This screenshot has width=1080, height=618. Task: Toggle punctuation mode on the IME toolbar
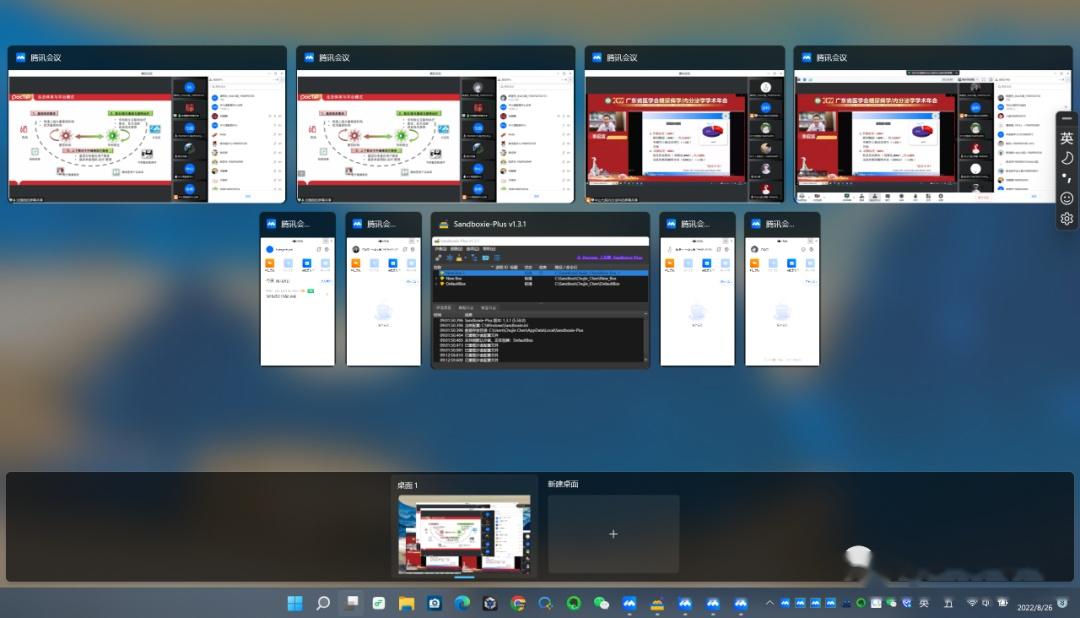pos(1066,178)
